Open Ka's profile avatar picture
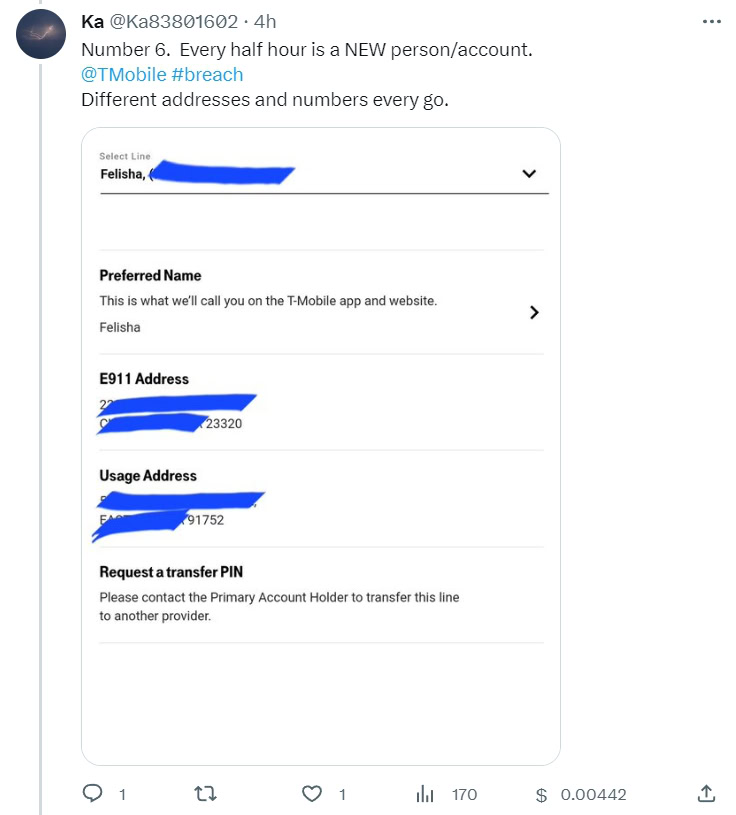This screenshot has width=736, height=815. click(43, 35)
